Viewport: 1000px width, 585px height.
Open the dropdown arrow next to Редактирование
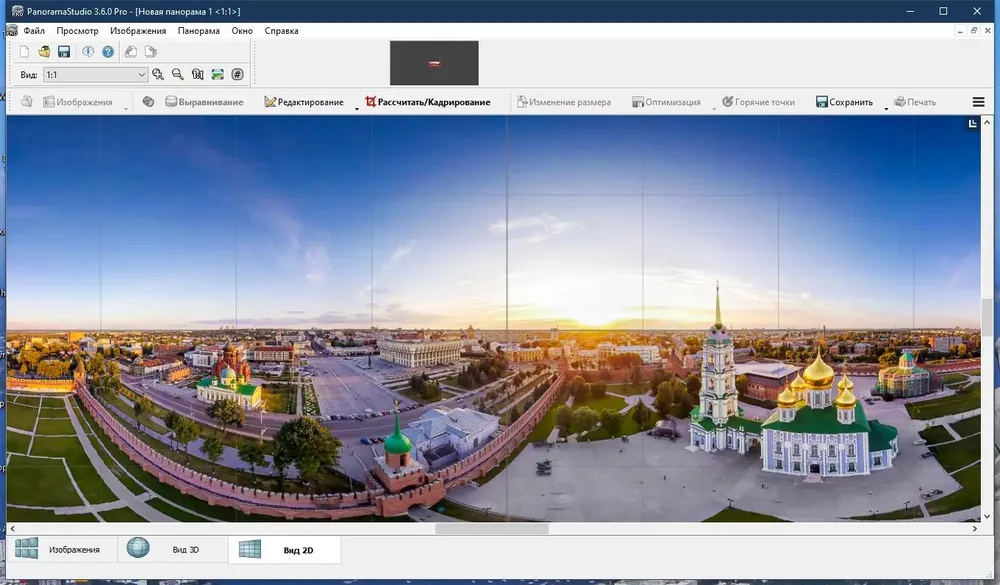(x=357, y=109)
